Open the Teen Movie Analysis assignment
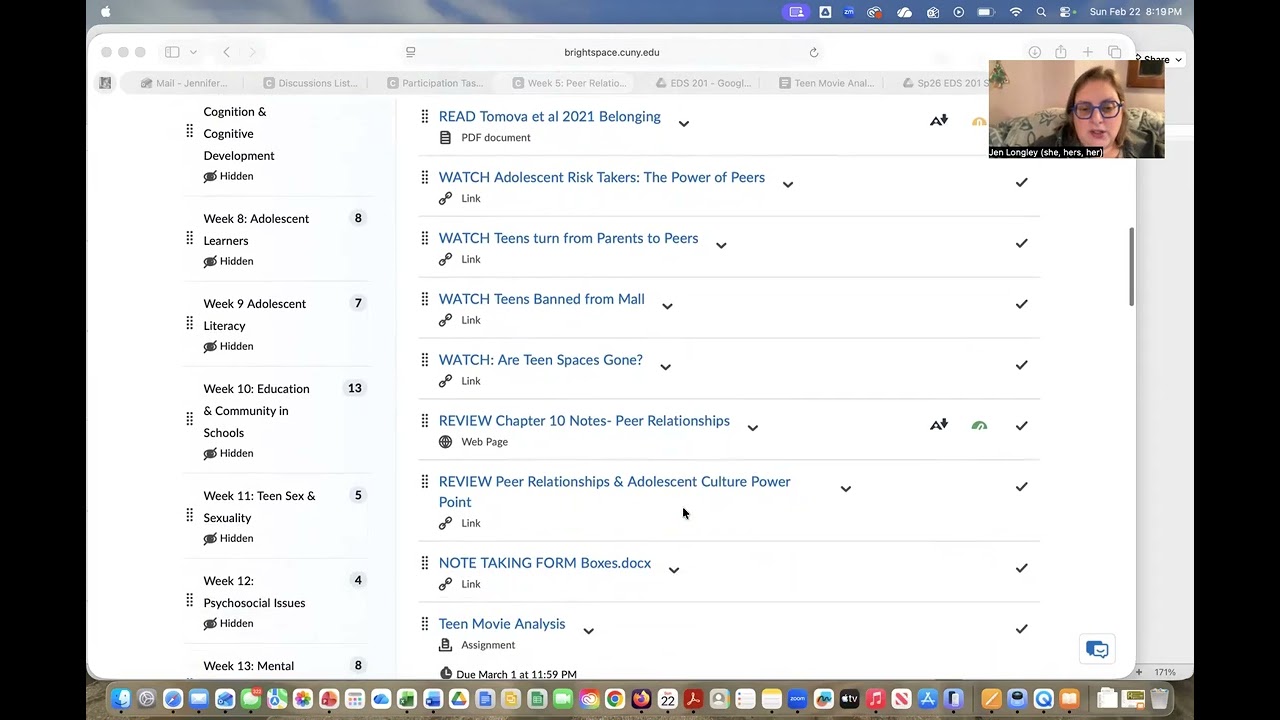Image resolution: width=1280 pixels, height=720 pixels. (502, 624)
